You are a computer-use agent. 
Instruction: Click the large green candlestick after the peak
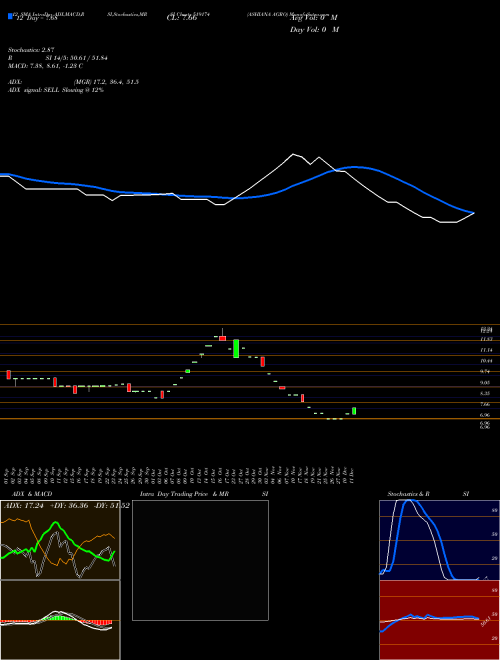click(x=236, y=349)
